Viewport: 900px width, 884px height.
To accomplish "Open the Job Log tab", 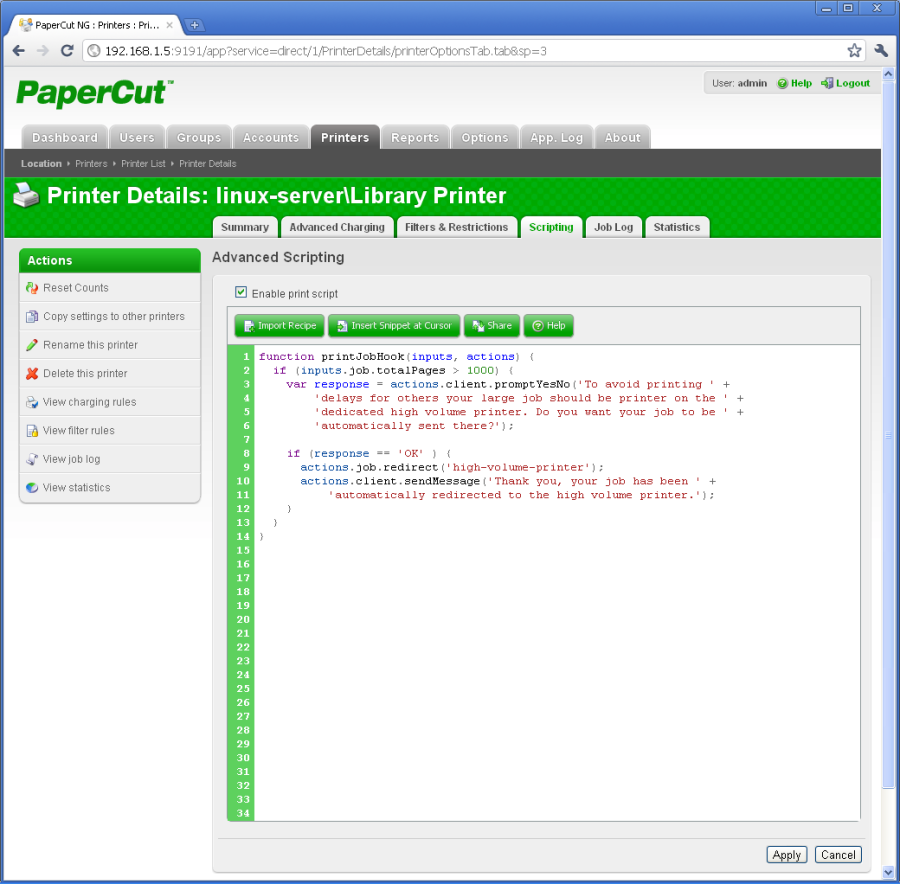I will [613, 227].
